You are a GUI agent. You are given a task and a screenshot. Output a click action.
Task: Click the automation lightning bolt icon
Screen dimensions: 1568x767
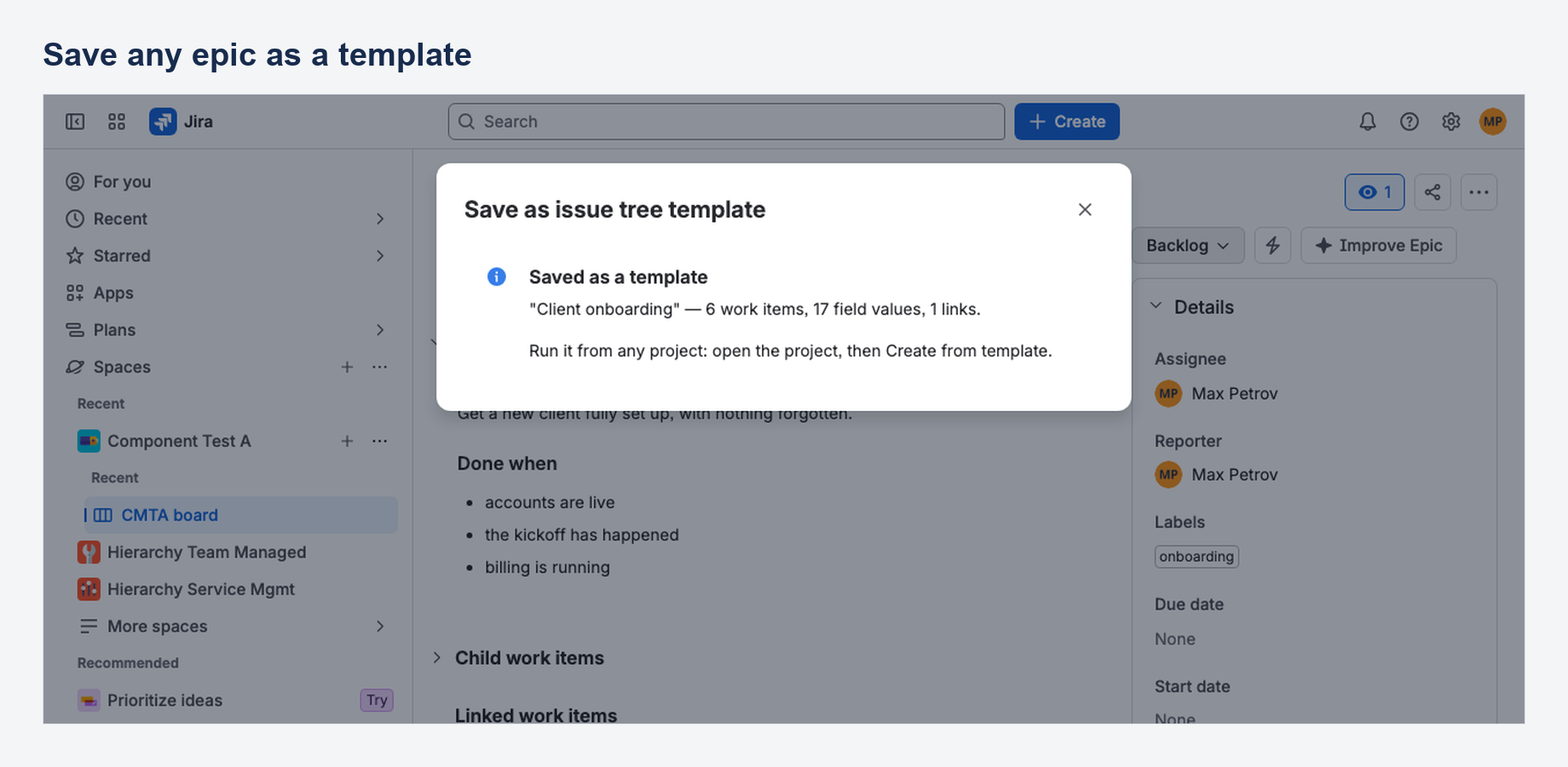pos(1272,245)
